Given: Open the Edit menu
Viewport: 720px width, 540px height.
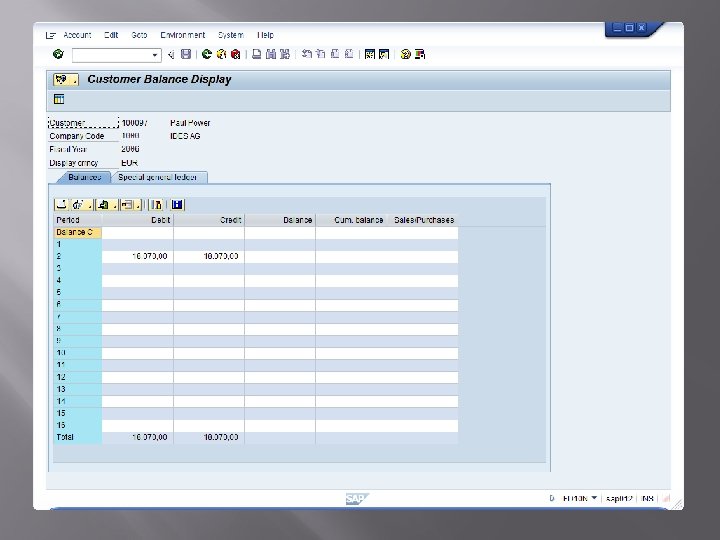Looking at the screenshot, I should pyautogui.click(x=111, y=35).
